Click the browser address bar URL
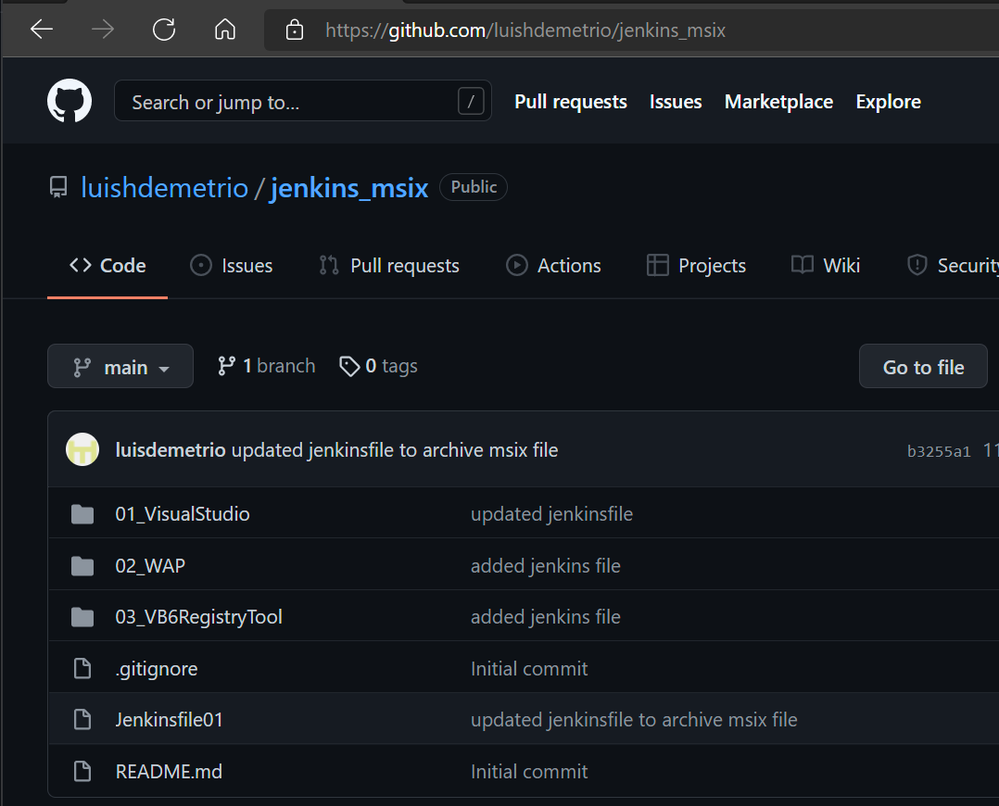 coord(525,30)
